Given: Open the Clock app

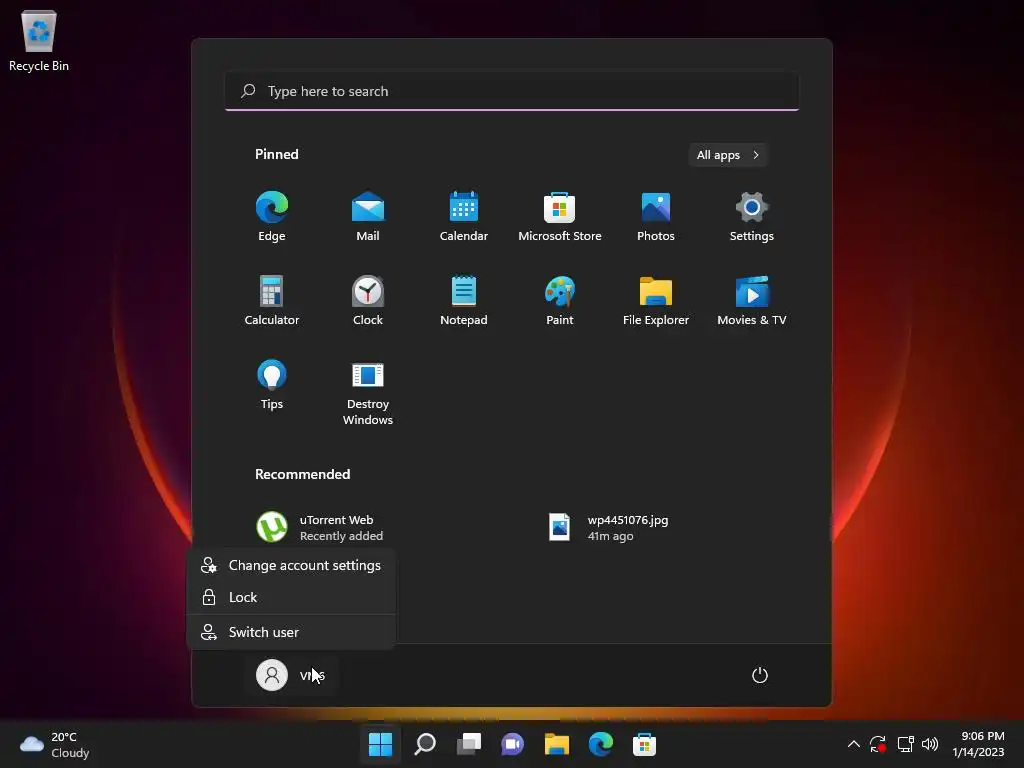Looking at the screenshot, I should coord(368,300).
